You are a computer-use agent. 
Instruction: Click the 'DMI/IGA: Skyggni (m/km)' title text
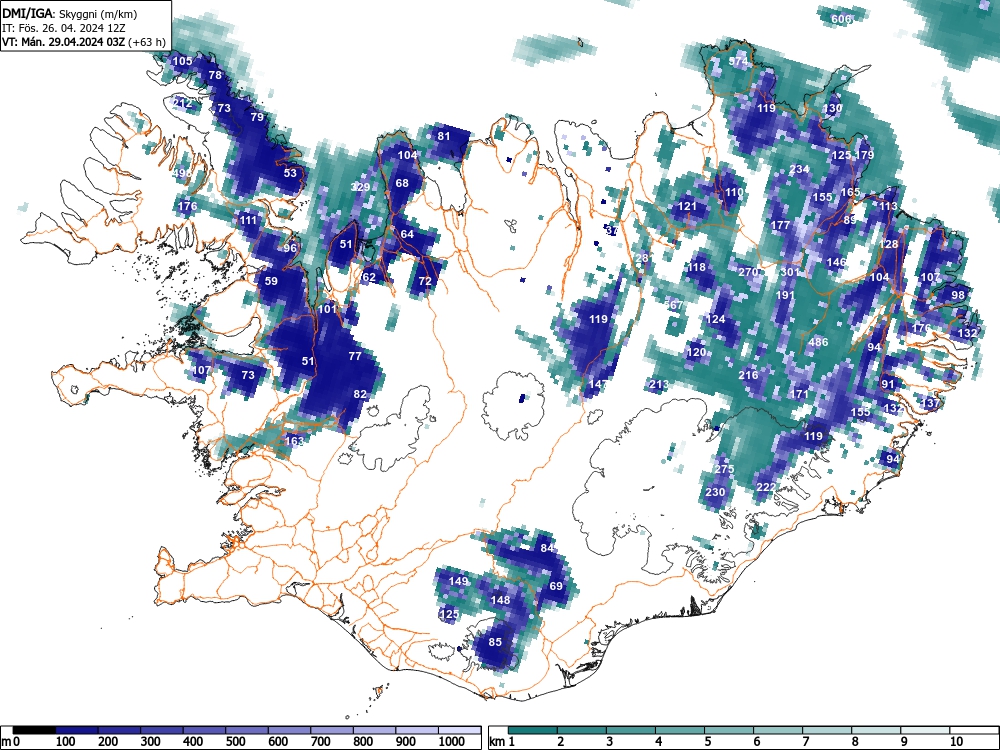70,14
